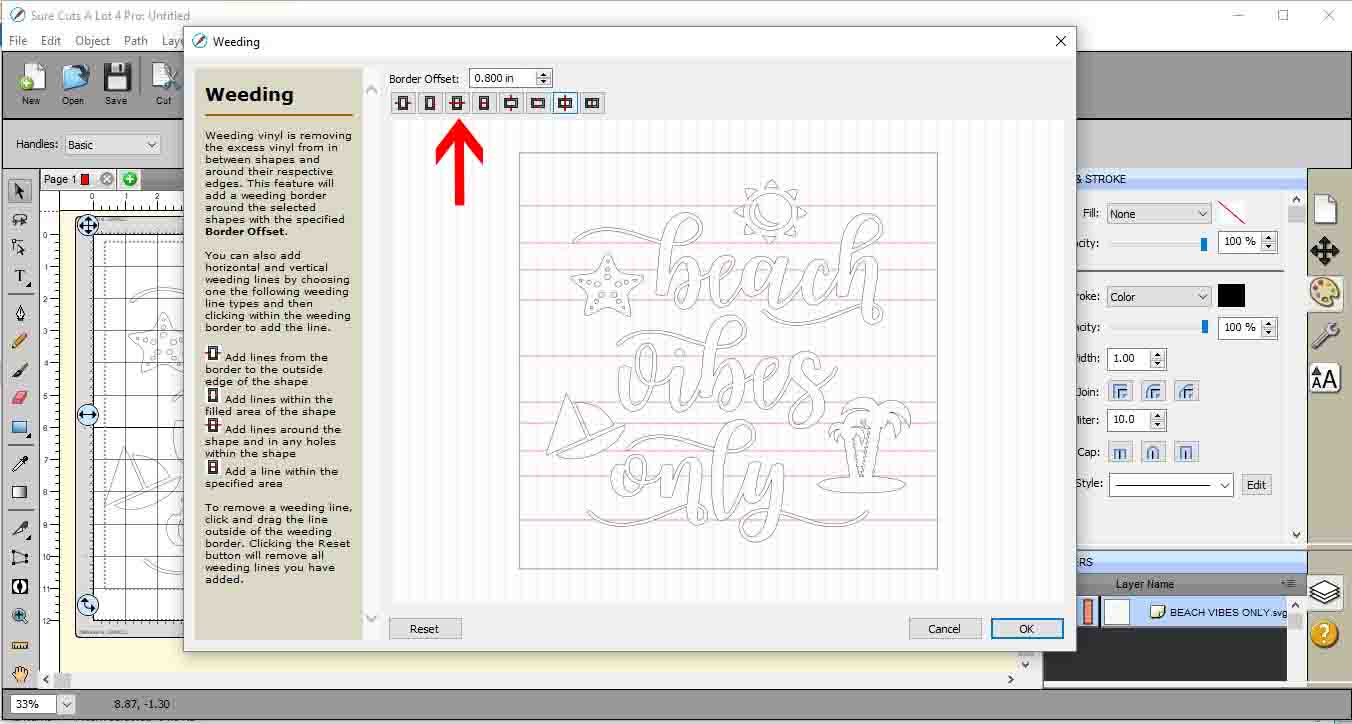The height and width of the screenshot is (724, 1352).
Task: Click Cancel in the Weeding dialog
Action: [x=944, y=629]
